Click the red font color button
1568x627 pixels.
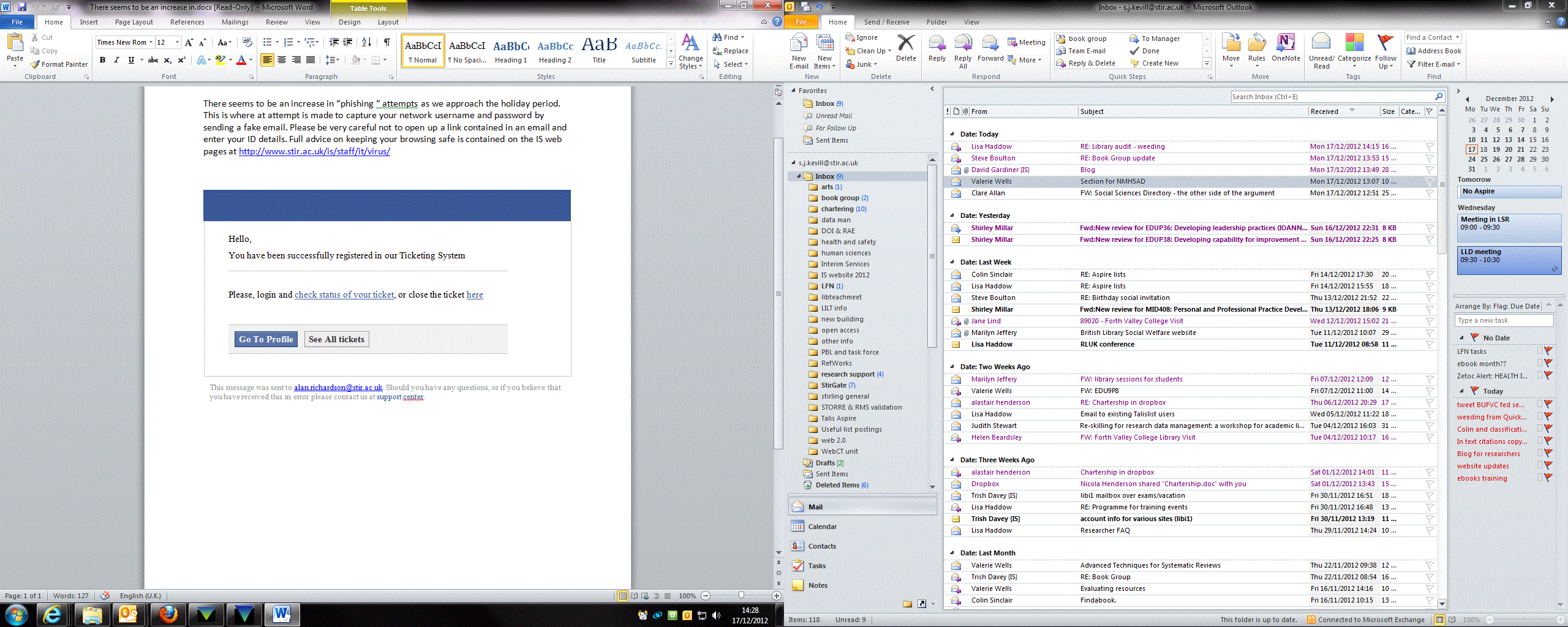pyautogui.click(x=241, y=60)
